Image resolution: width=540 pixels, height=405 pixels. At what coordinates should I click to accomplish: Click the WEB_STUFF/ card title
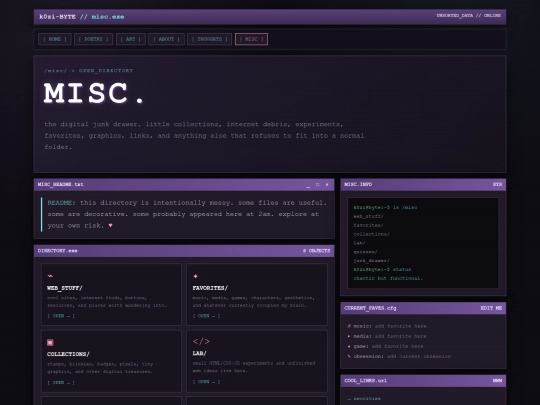65,288
